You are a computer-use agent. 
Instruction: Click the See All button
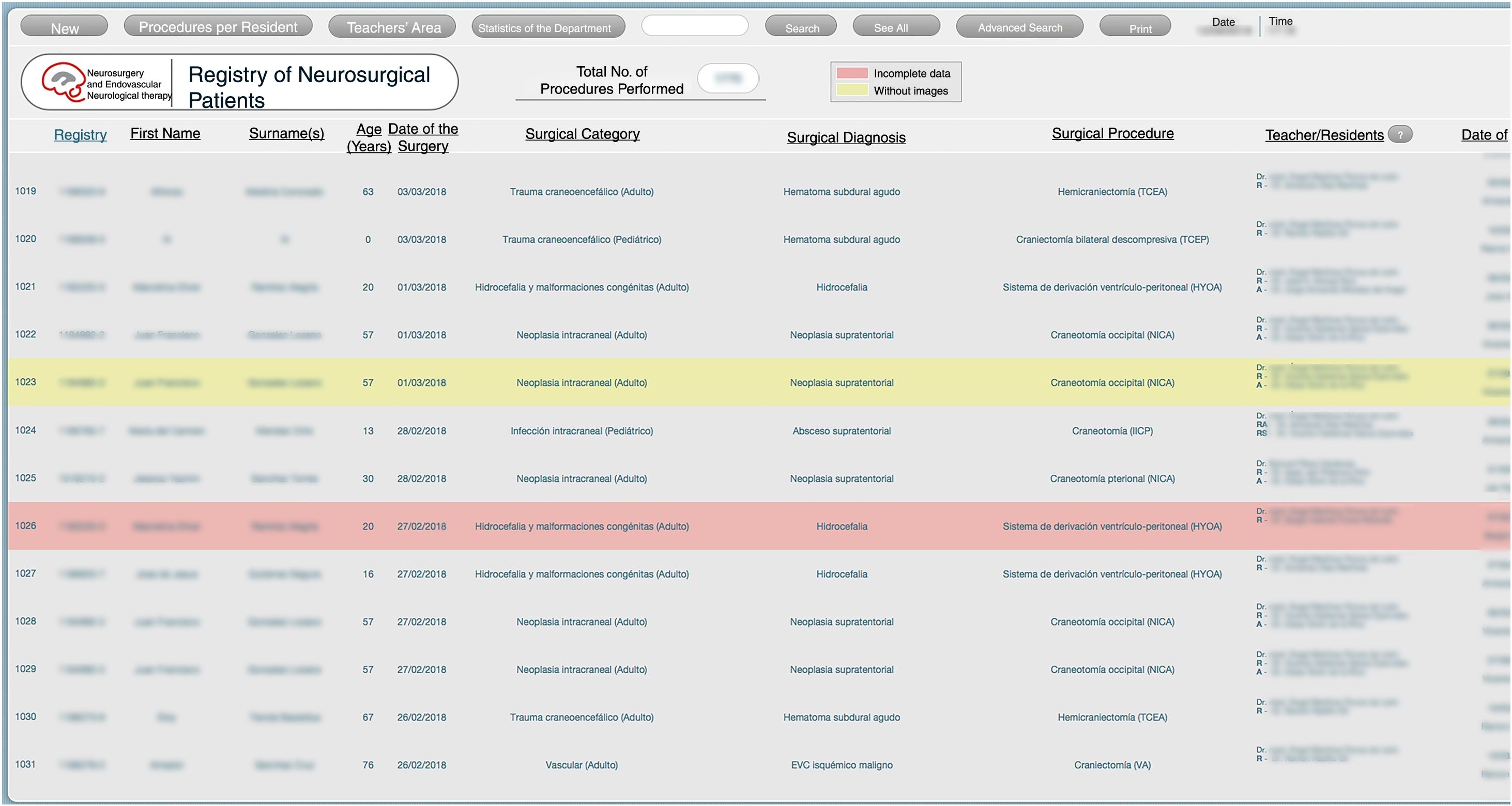895,27
